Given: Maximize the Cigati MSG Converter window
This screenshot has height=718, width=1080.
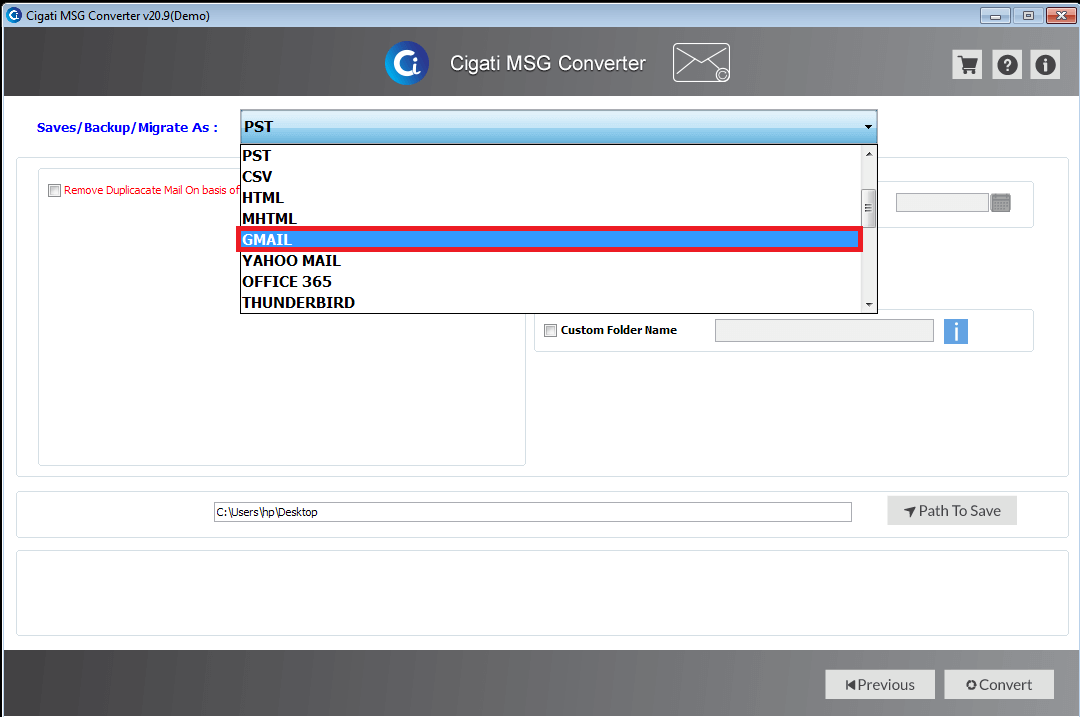Looking at the screenshot, I should point(1028,15).
